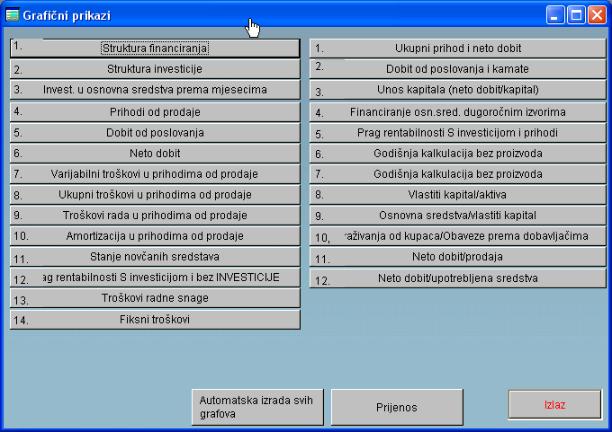Open Ukupni prihod i neto dobit
612x432 pixels.
click(457, 48)
